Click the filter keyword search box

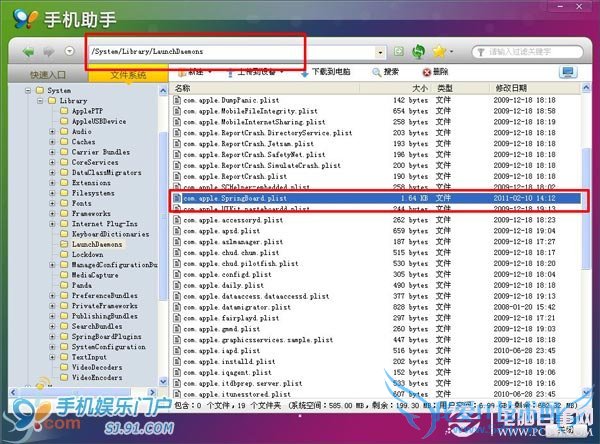(527, 52)
